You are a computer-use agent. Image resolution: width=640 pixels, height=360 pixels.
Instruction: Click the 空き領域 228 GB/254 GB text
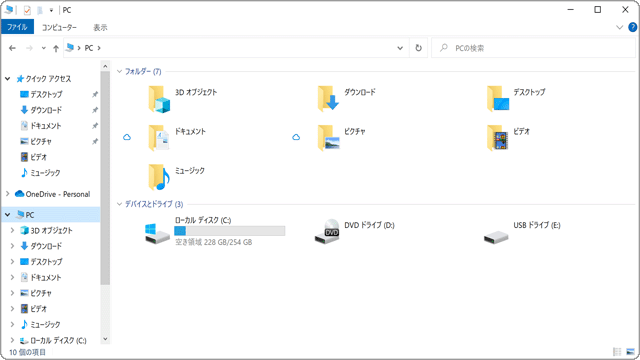(213, 242)
